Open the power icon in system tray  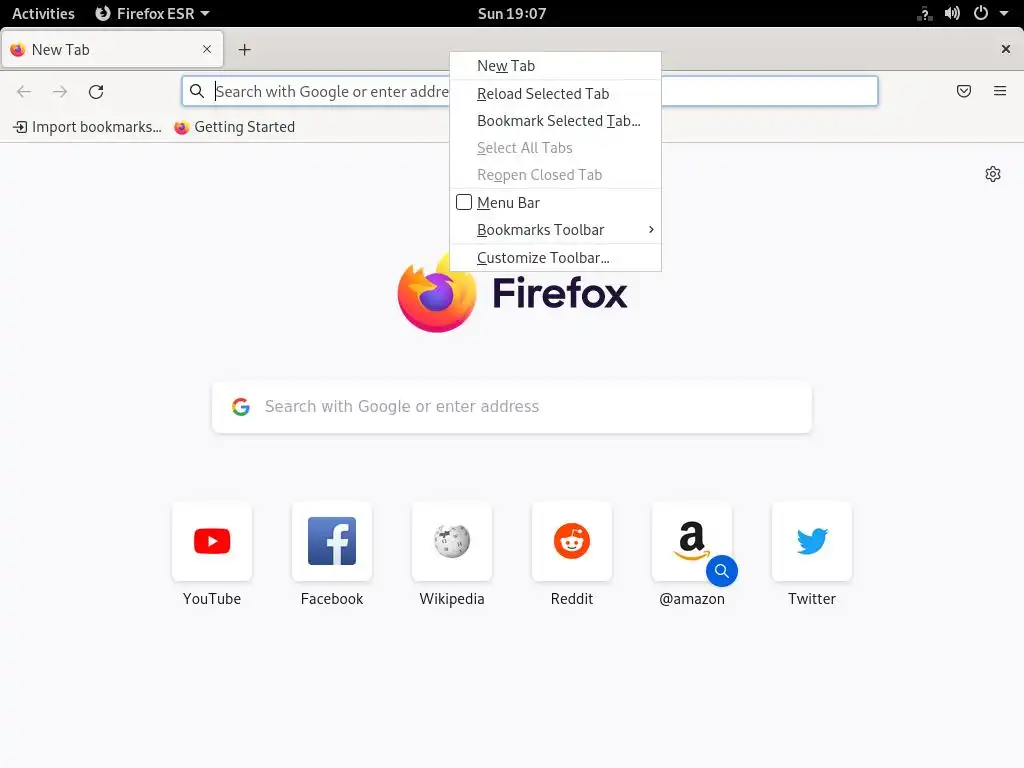coord(981,13)
